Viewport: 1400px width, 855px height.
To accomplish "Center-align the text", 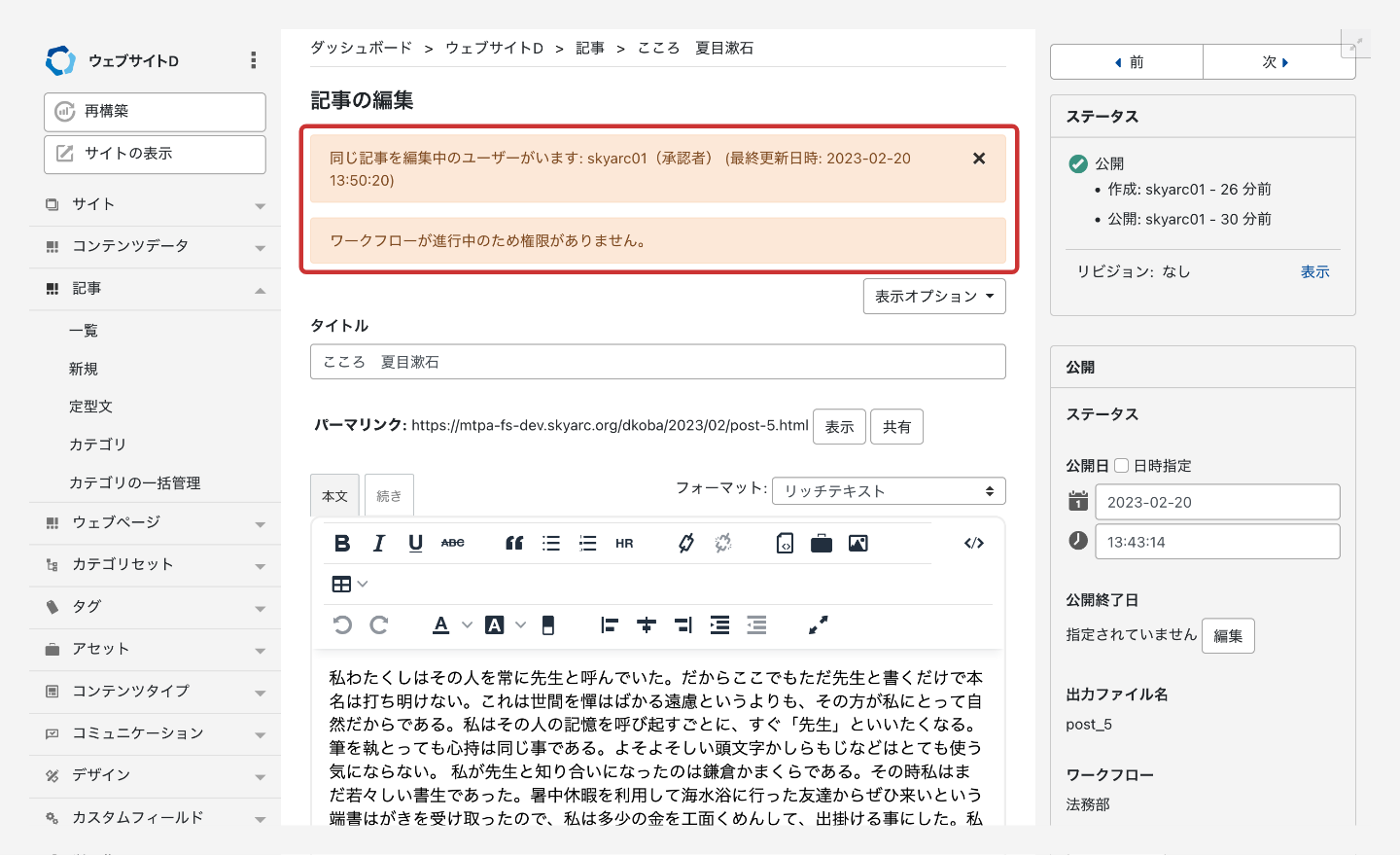I will tap(647, 625).
